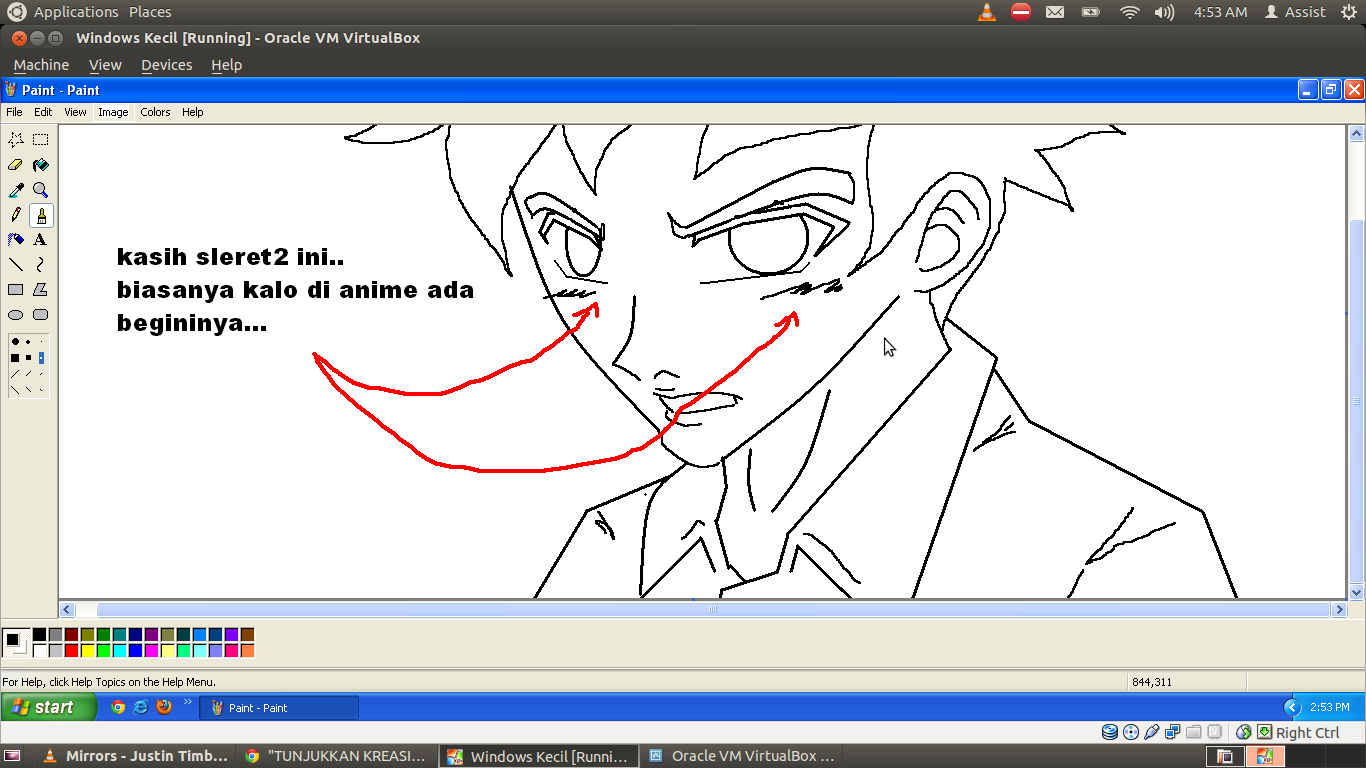1366x768 pixels.
Task: Open the Image menu
Action: pos(113,112)
